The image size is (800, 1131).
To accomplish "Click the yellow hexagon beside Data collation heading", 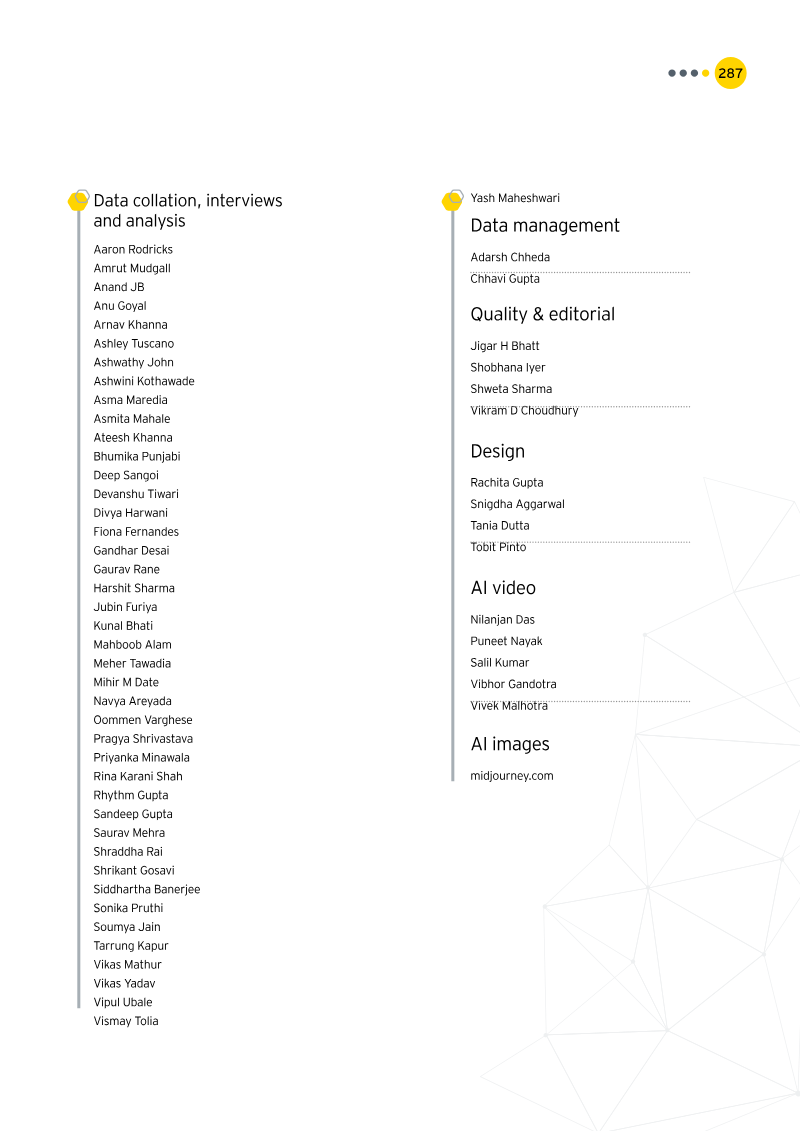I will 78,201.
